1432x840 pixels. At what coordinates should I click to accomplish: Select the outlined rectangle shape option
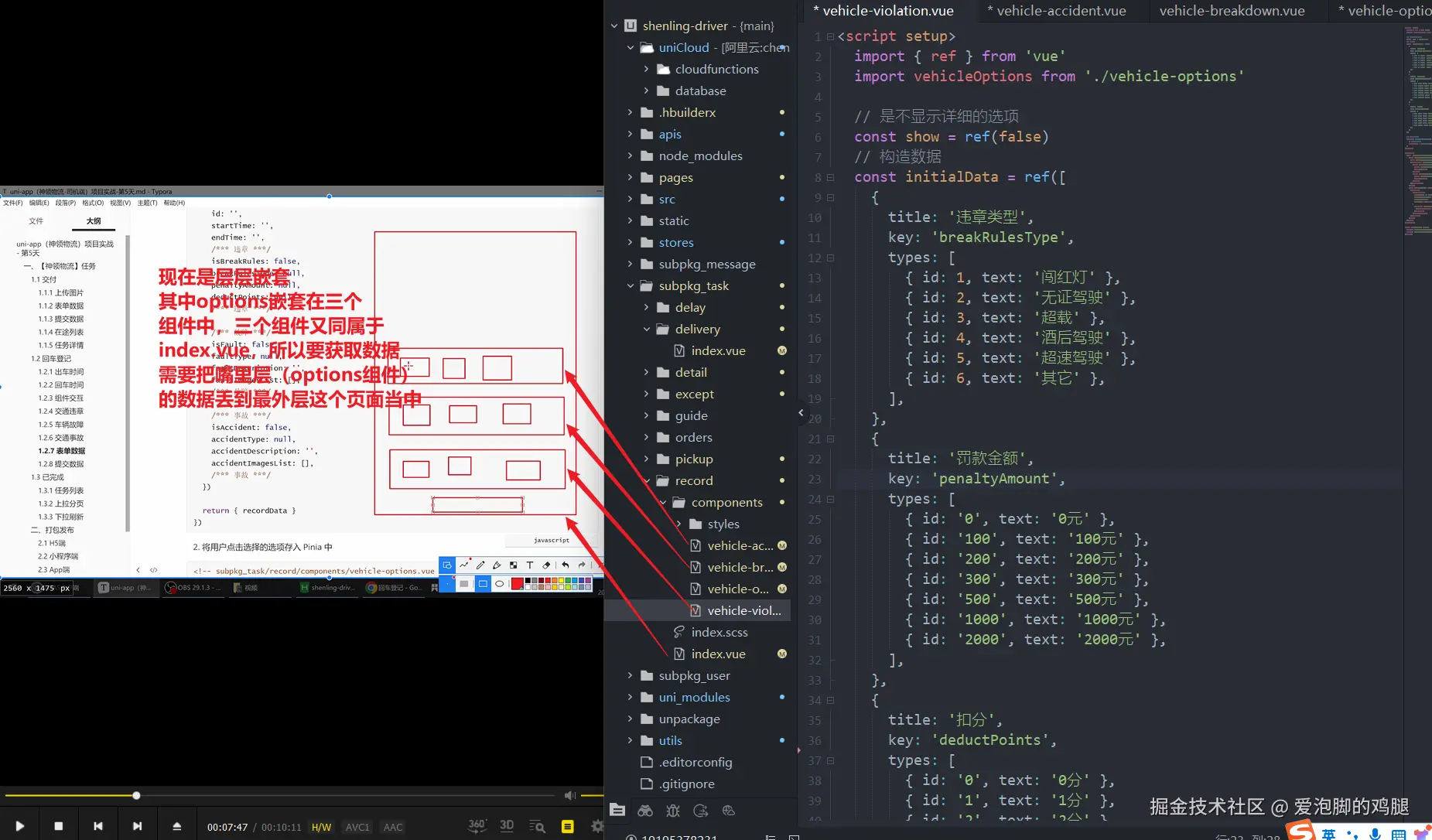point(483,584)
